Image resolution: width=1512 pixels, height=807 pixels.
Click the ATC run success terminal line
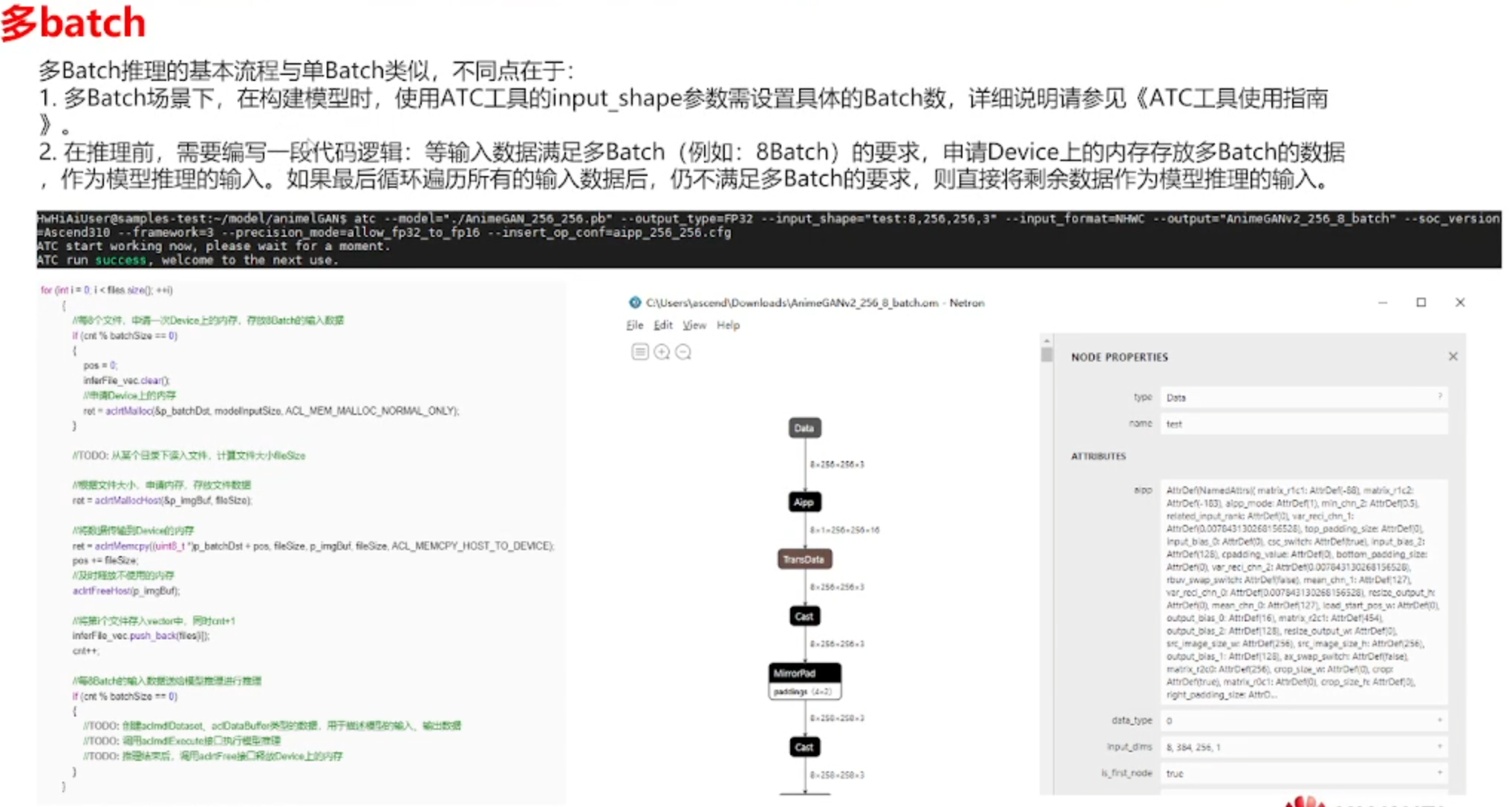188,260
